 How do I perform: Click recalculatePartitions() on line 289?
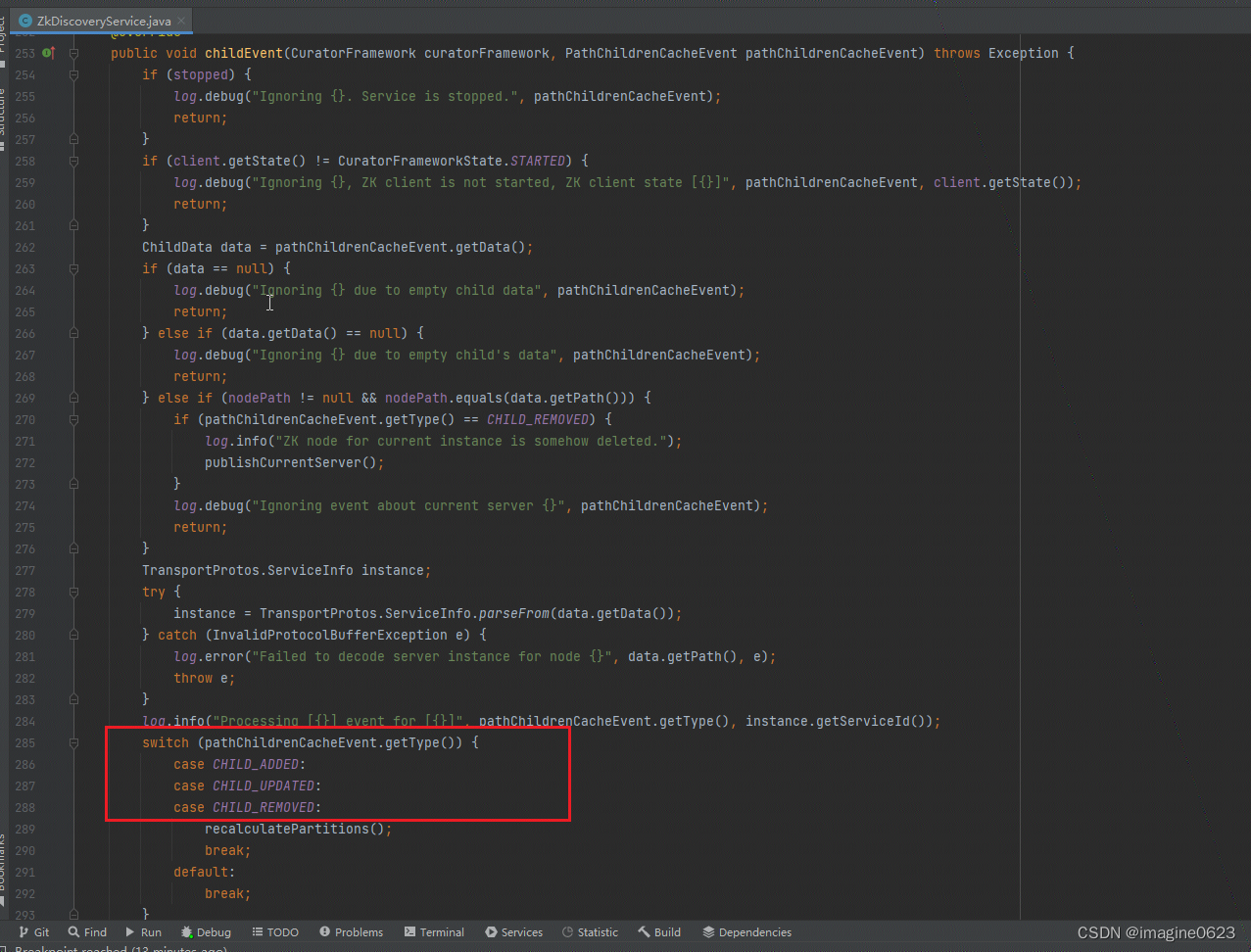click(x=299, y=829)
